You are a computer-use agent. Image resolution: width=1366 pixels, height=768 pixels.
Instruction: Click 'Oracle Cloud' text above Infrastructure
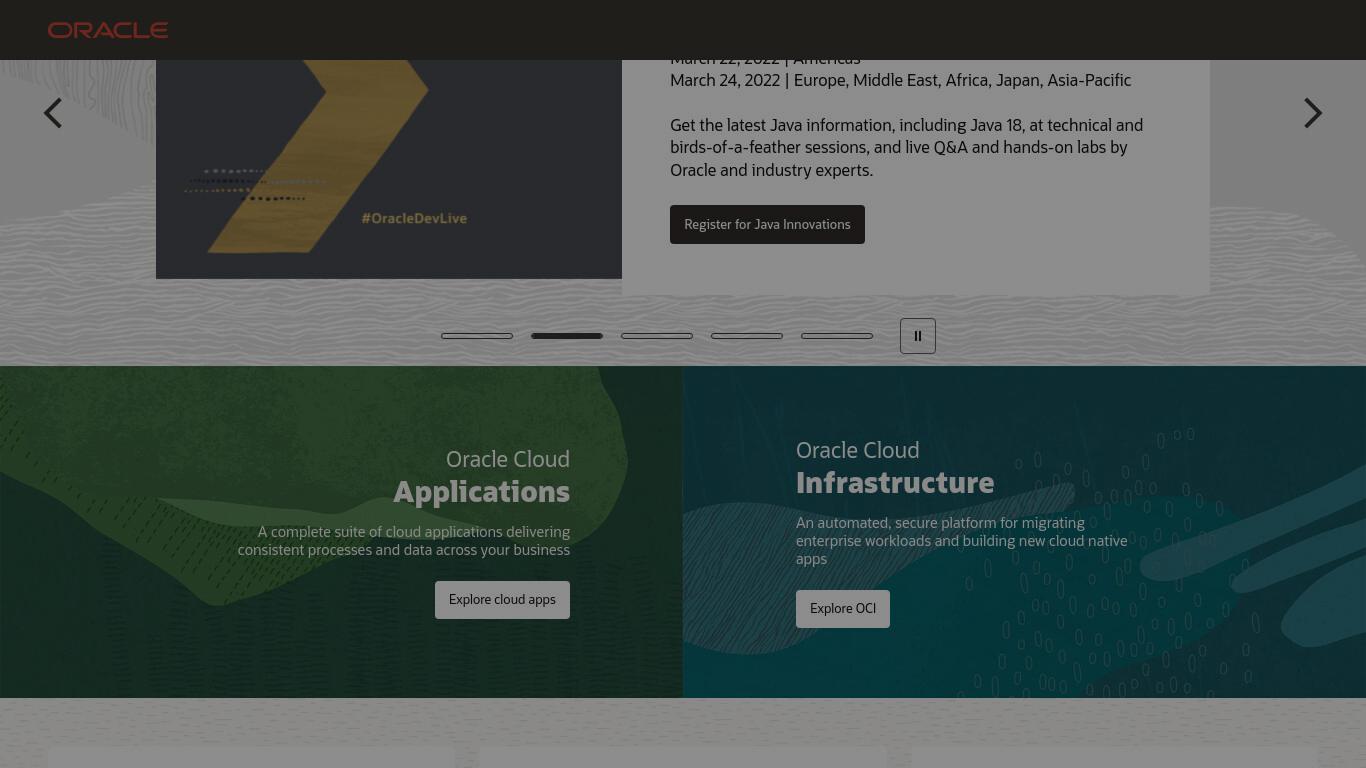click(x=857, y=450)
